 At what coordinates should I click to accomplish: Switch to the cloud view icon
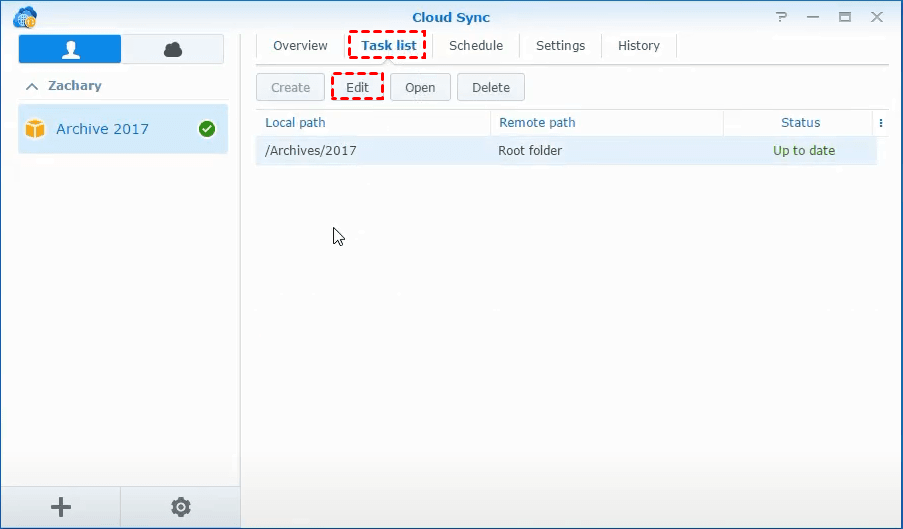(x=173, y=49)
